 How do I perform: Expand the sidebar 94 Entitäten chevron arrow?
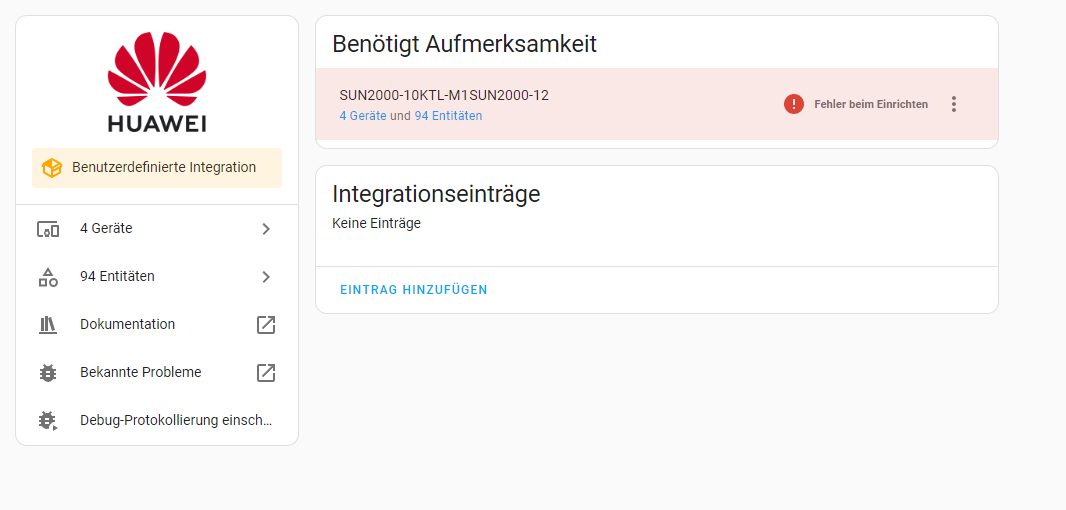(266, 277)
